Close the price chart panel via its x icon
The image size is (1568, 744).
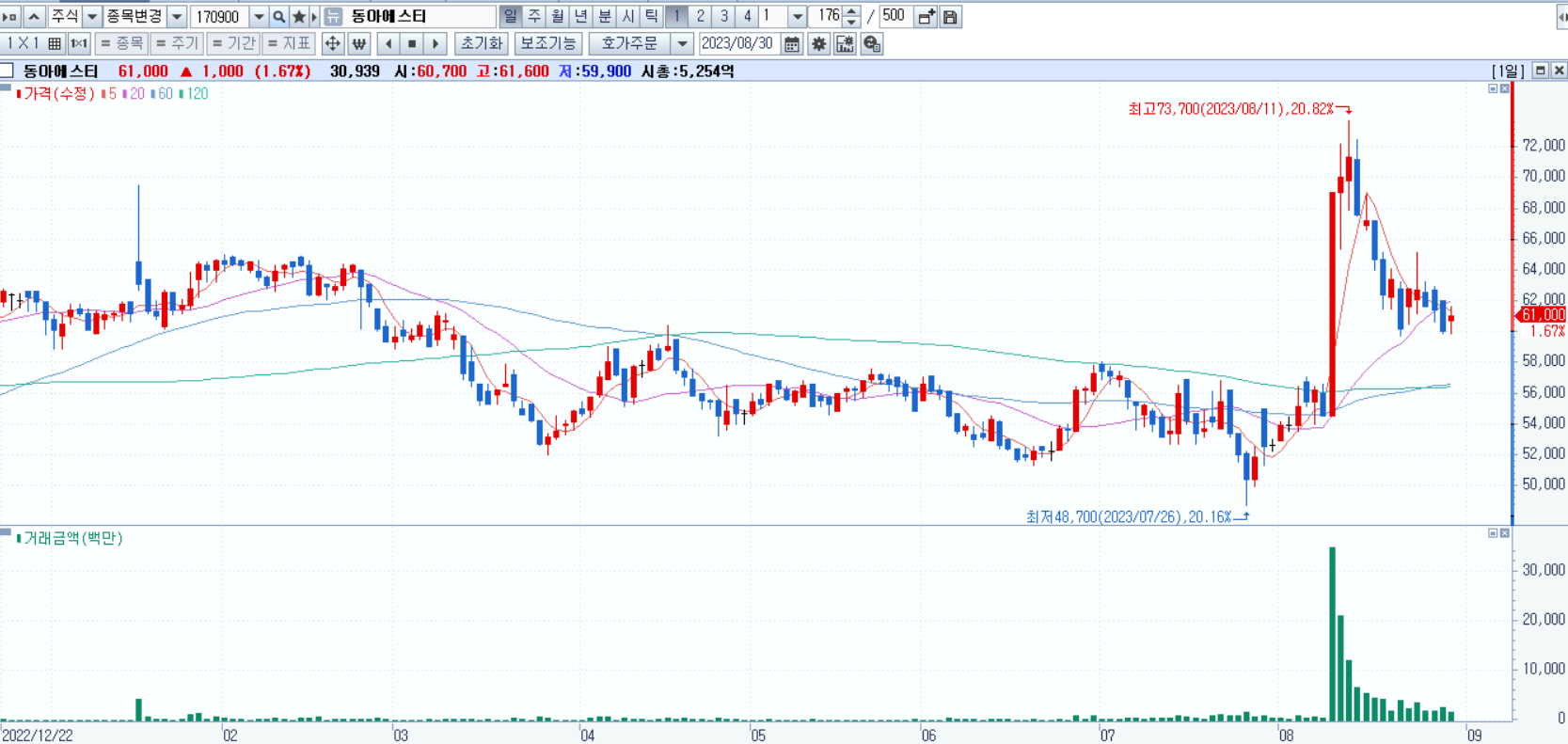(1504, 88)
